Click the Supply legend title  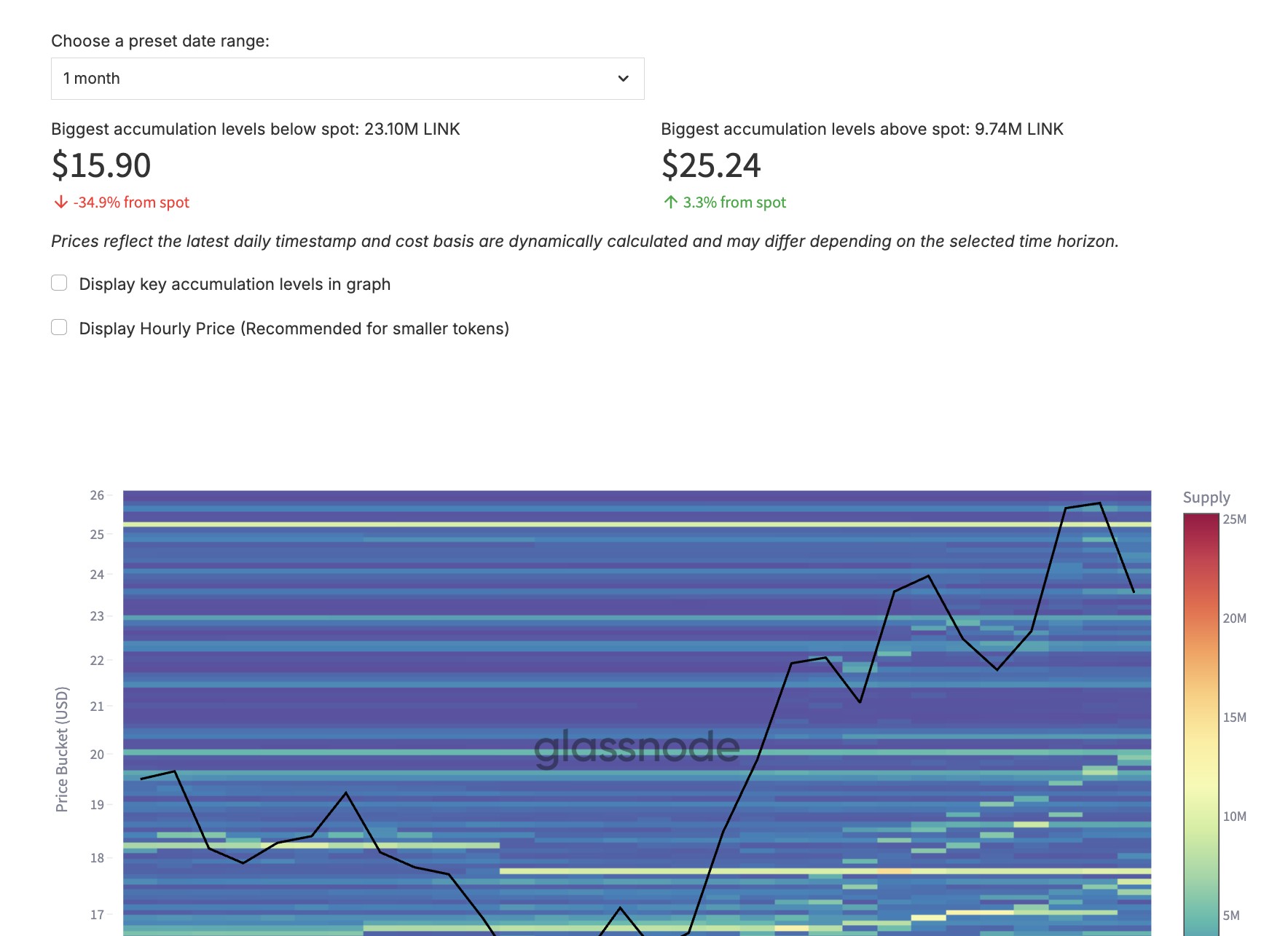pos(1206,498)
